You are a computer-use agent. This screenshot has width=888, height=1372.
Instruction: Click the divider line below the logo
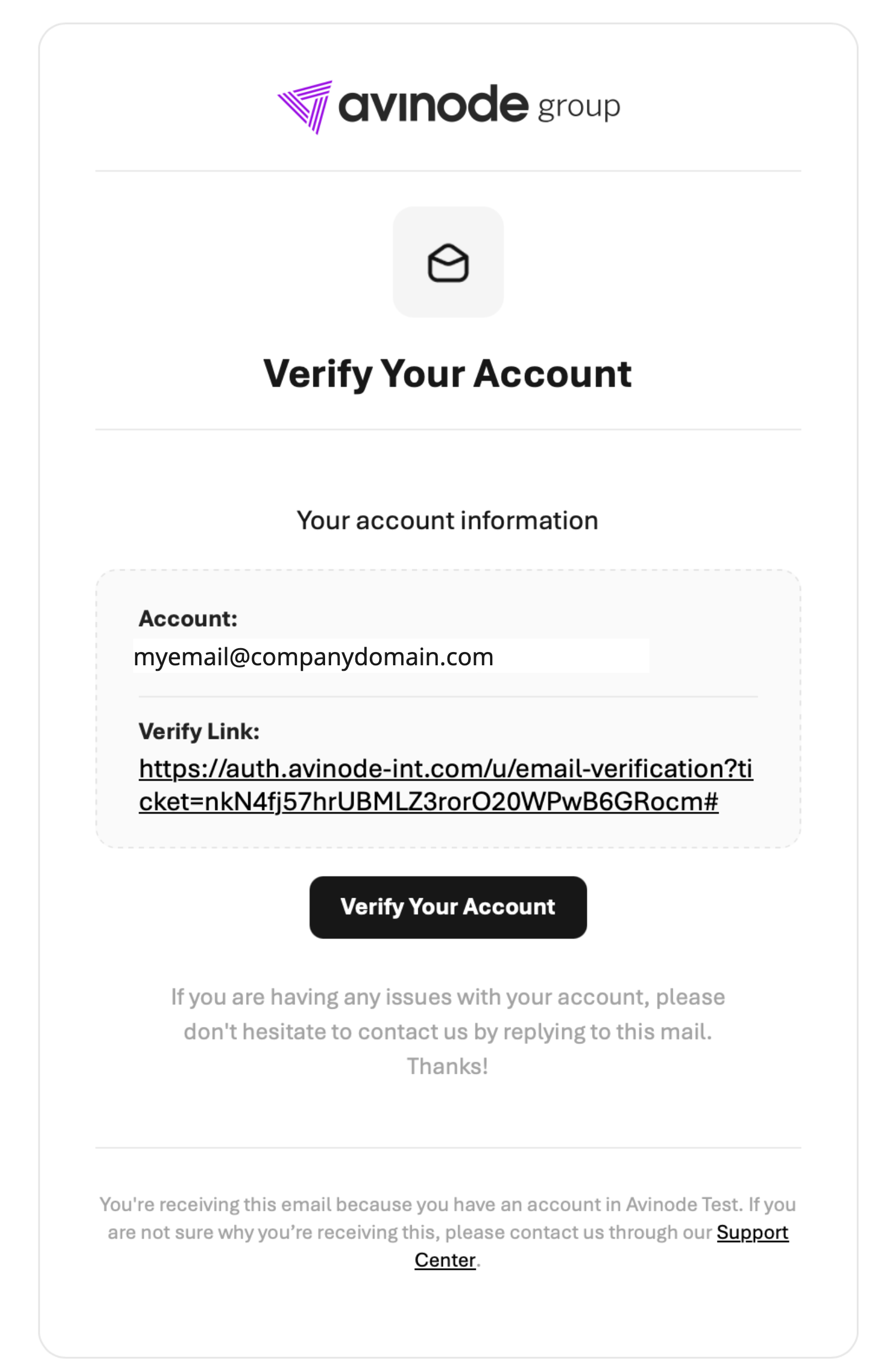tap(447, 171)
